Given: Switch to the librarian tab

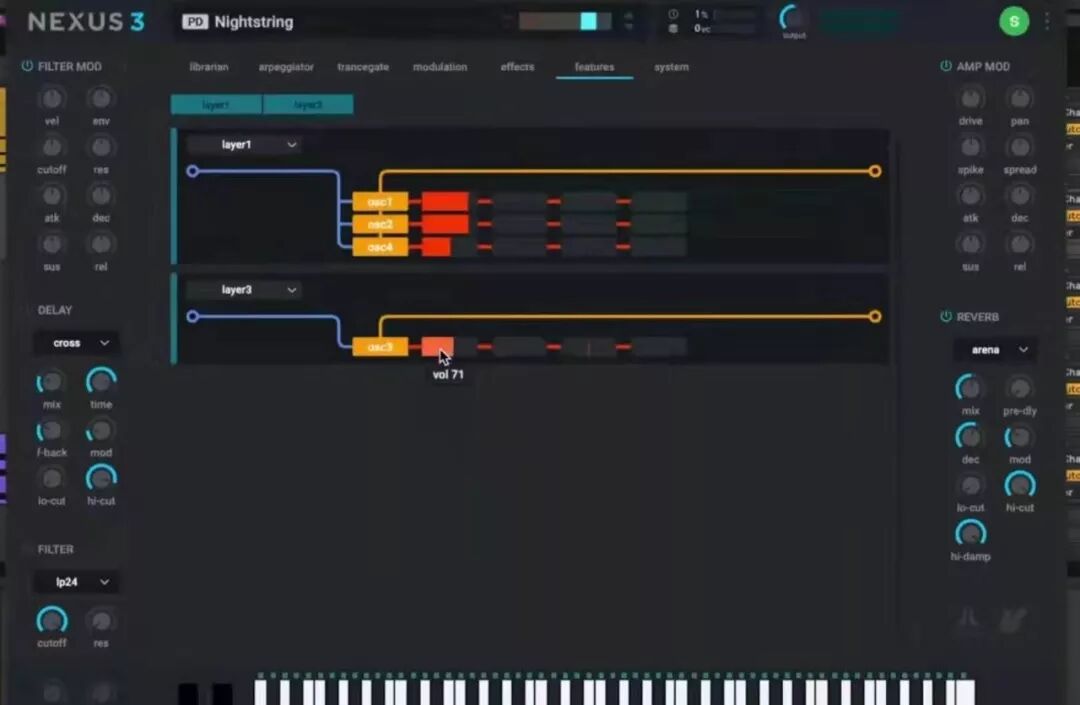Looking at the screenshot, I should coord(209,67).
